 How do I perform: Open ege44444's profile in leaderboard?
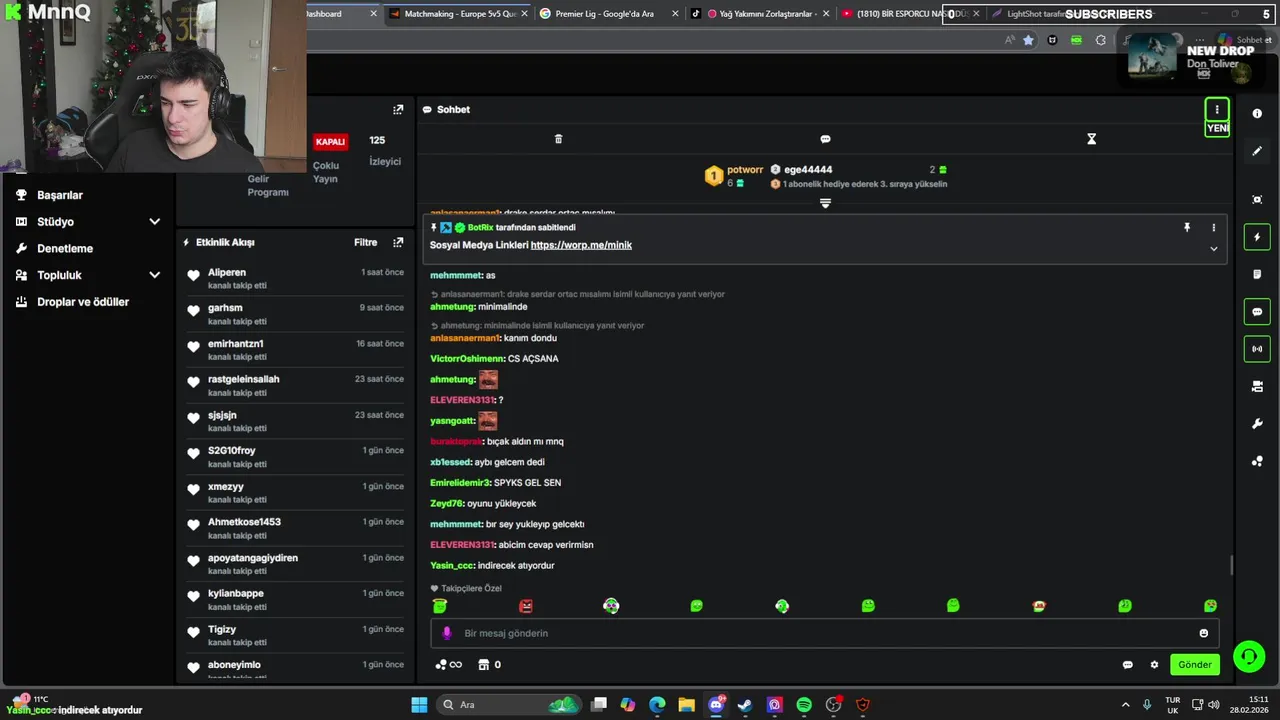pos(808,170)
